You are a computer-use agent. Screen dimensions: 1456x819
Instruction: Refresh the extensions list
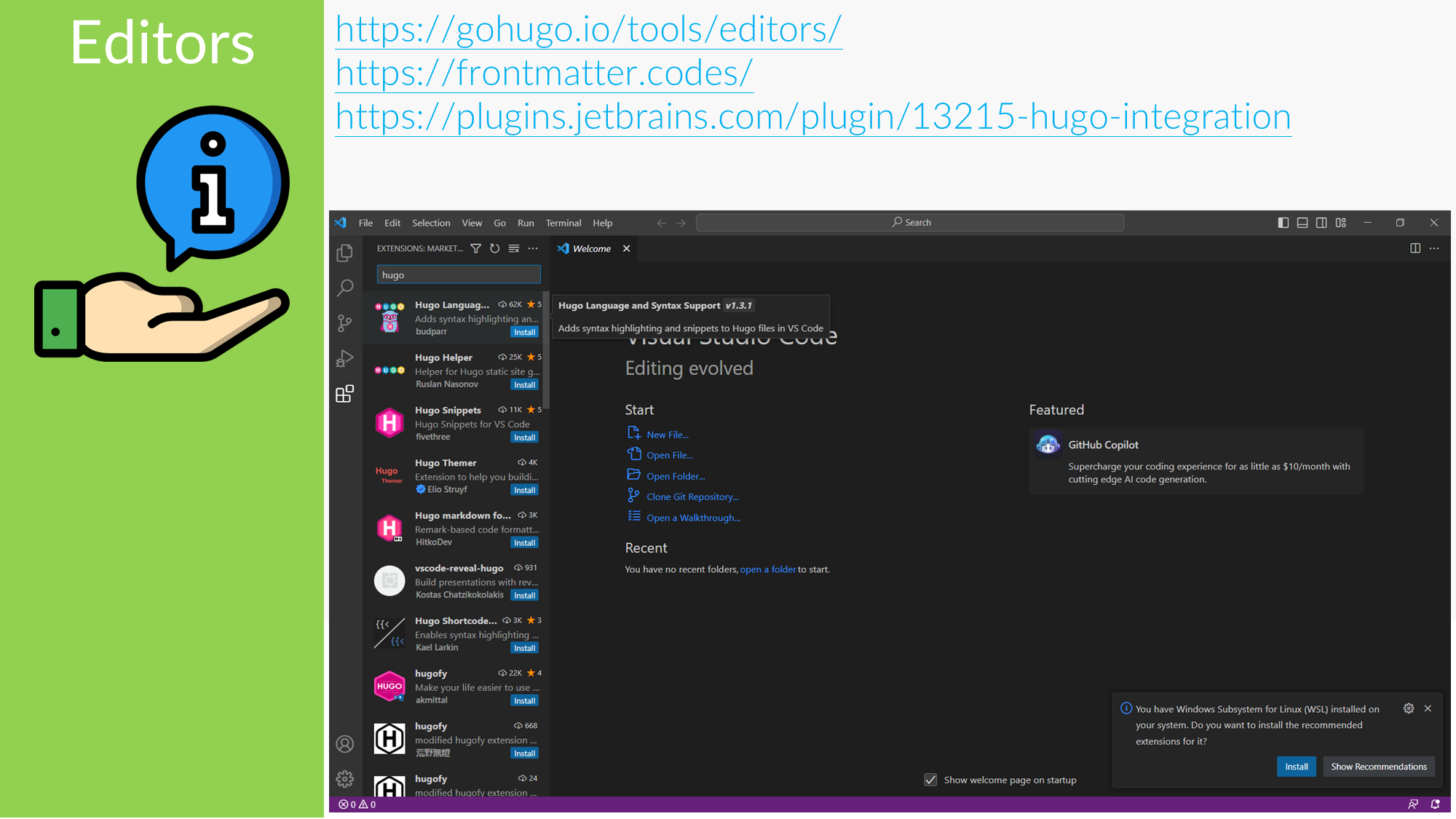[x=494, y=248]
